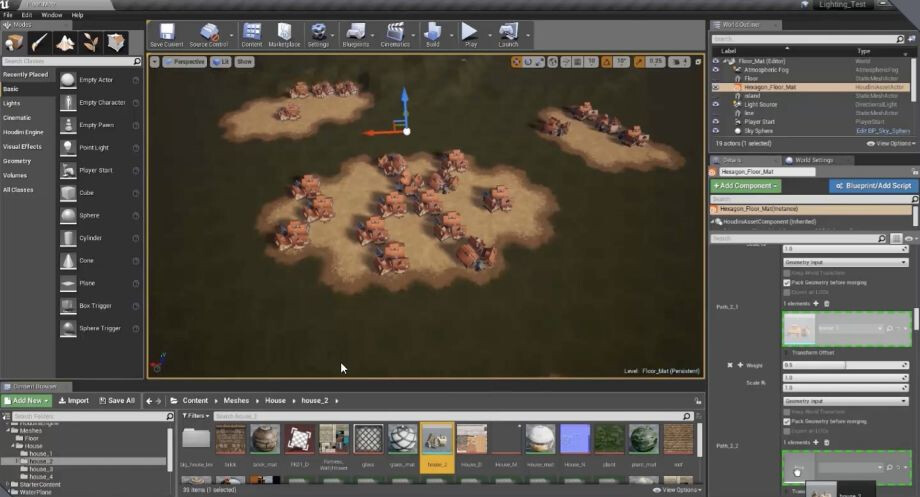
Task: Toggle visibility eye for Light Source actor
Action: tap(715, 104)
